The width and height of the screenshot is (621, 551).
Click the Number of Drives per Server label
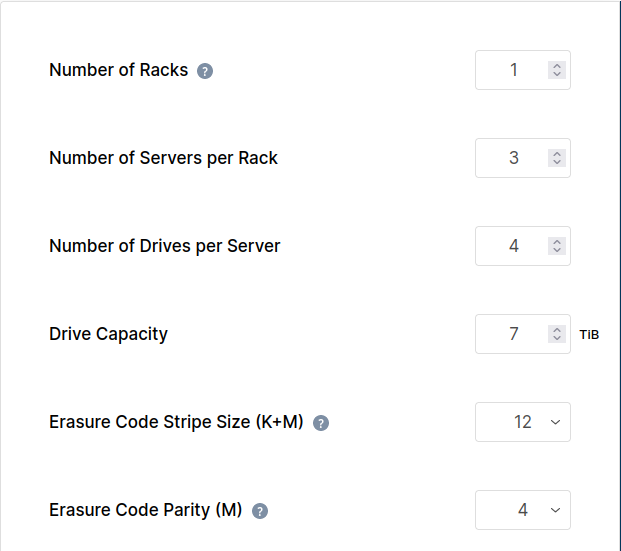[x=165, y=246]
